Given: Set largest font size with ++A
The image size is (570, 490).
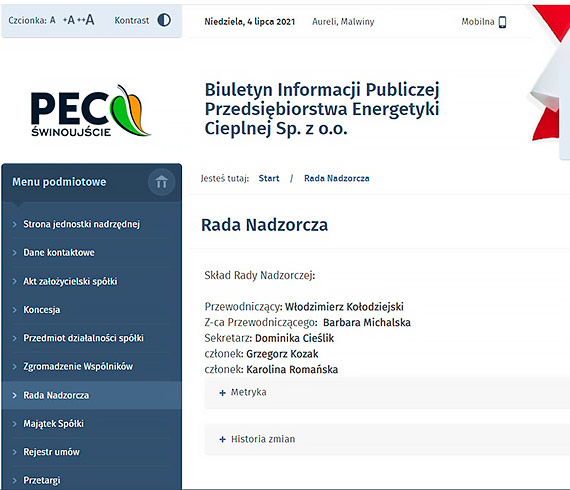Looking at the screenshot, I should click(x=86, y=19).
